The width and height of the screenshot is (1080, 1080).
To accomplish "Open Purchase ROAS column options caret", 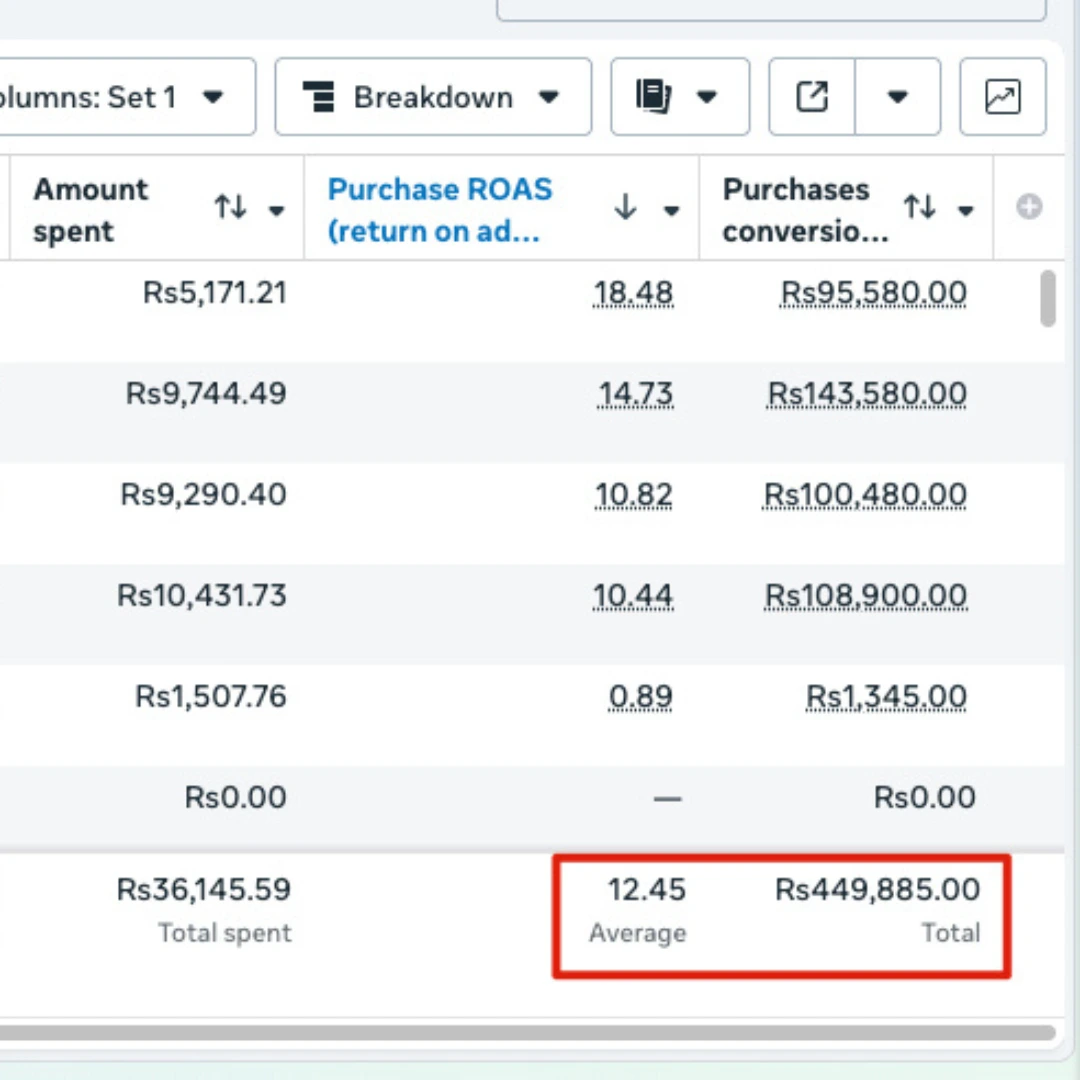I will (x=672, y=210).
